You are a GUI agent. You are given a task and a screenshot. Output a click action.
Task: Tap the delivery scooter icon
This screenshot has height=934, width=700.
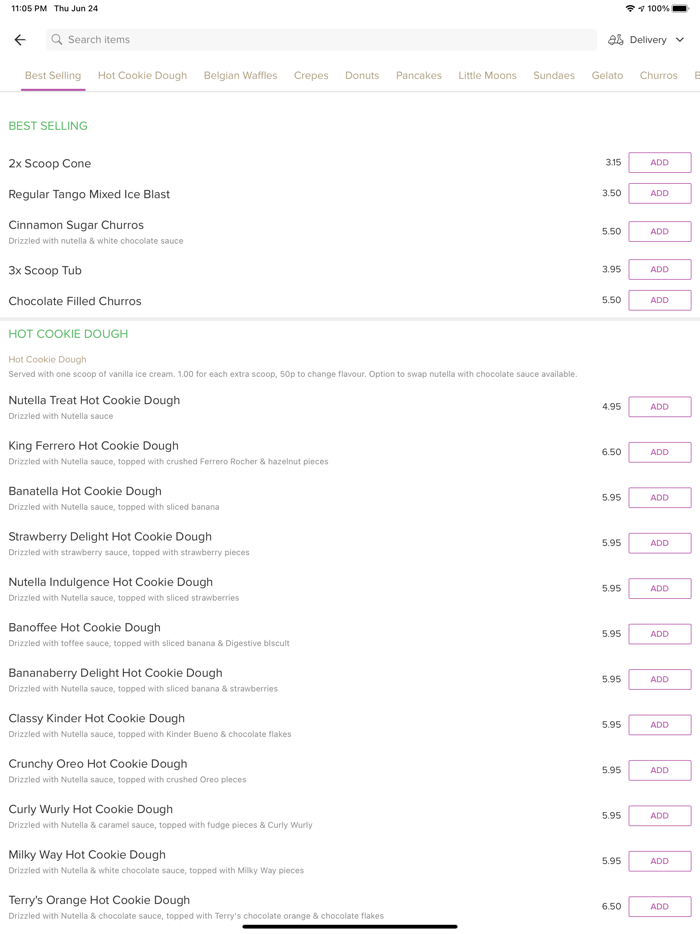coord(616,40)
